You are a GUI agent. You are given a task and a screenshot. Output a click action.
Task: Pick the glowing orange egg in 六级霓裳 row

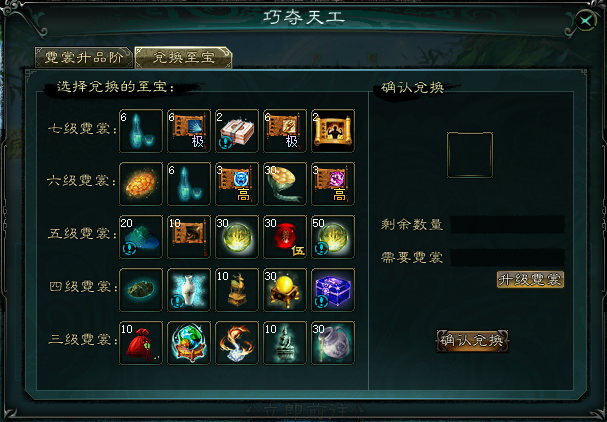tap(141, 184)
